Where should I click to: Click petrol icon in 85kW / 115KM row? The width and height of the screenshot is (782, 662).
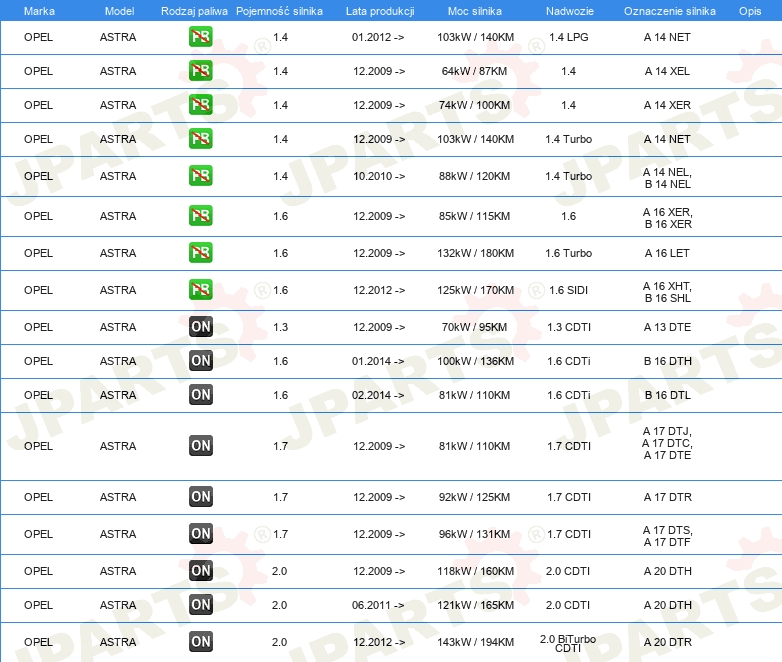coord(200,216)
